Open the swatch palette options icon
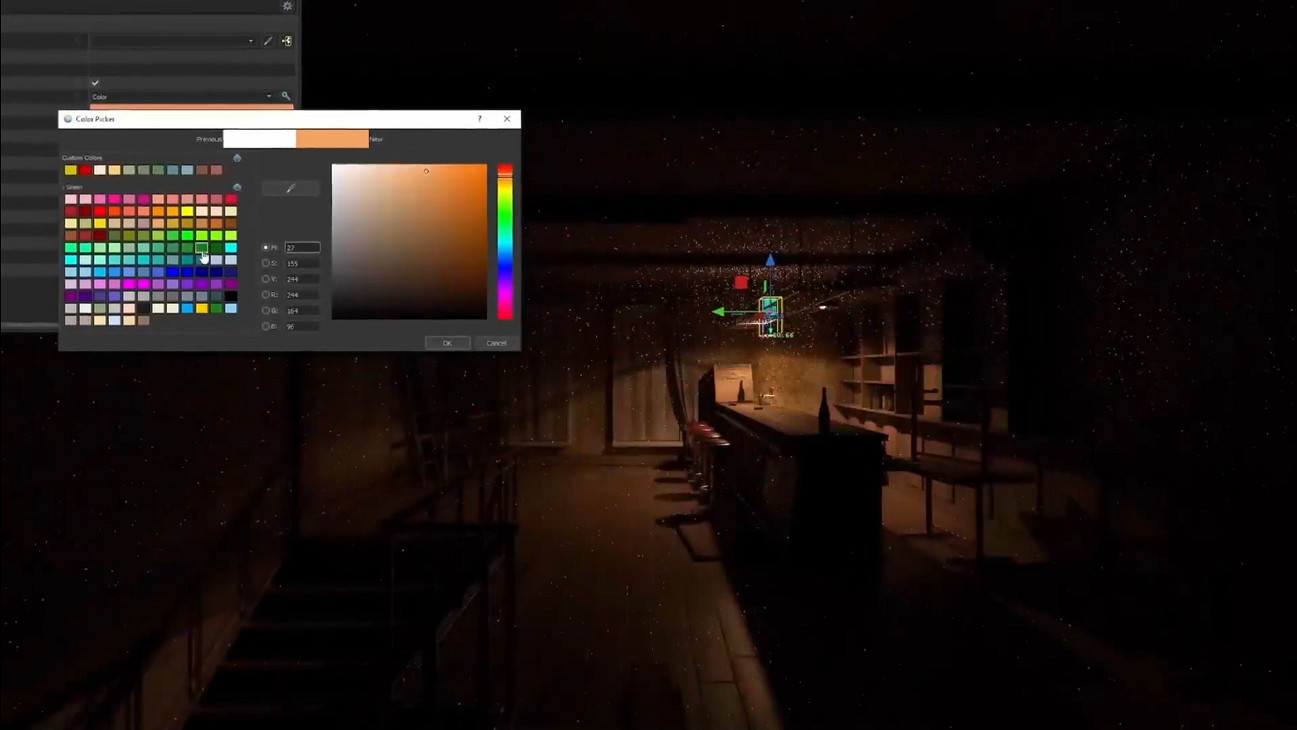The image size is (1297, 730). pos(237,187)
